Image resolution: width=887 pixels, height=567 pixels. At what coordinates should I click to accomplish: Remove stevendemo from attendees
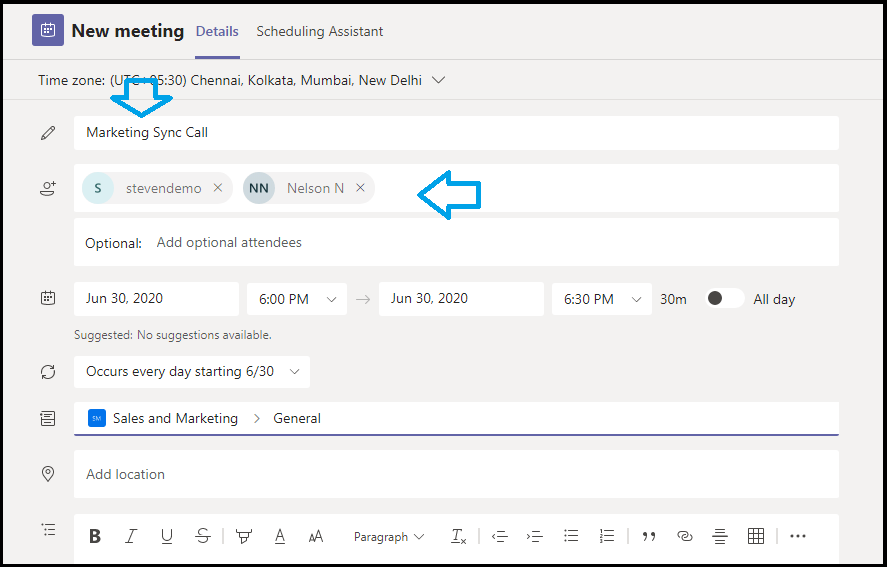[218, 188]
